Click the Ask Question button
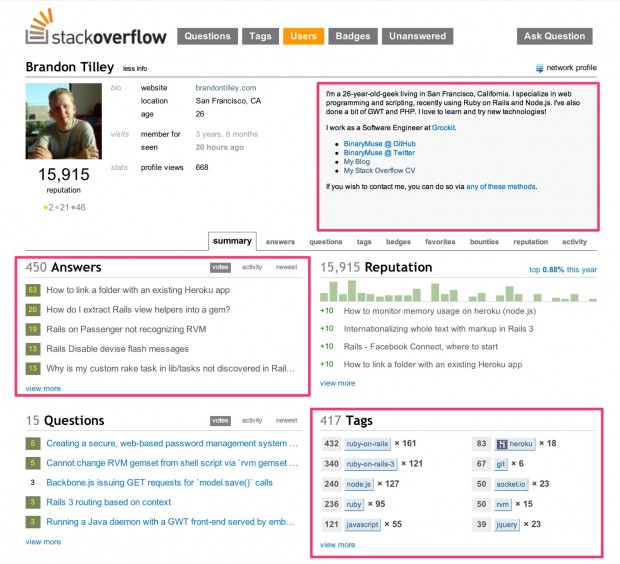 (x=554, y=36)
